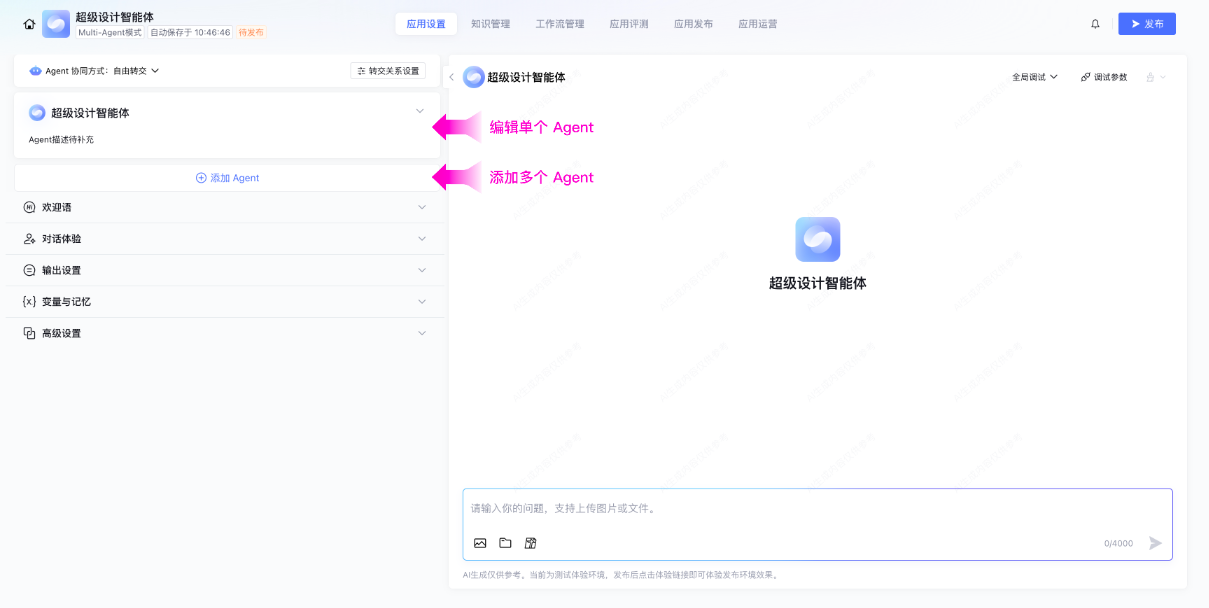Click the AI生成仅供参考 disclaimer text
This screenshot has height=608, width=1209.
click(x=620, y=575)
